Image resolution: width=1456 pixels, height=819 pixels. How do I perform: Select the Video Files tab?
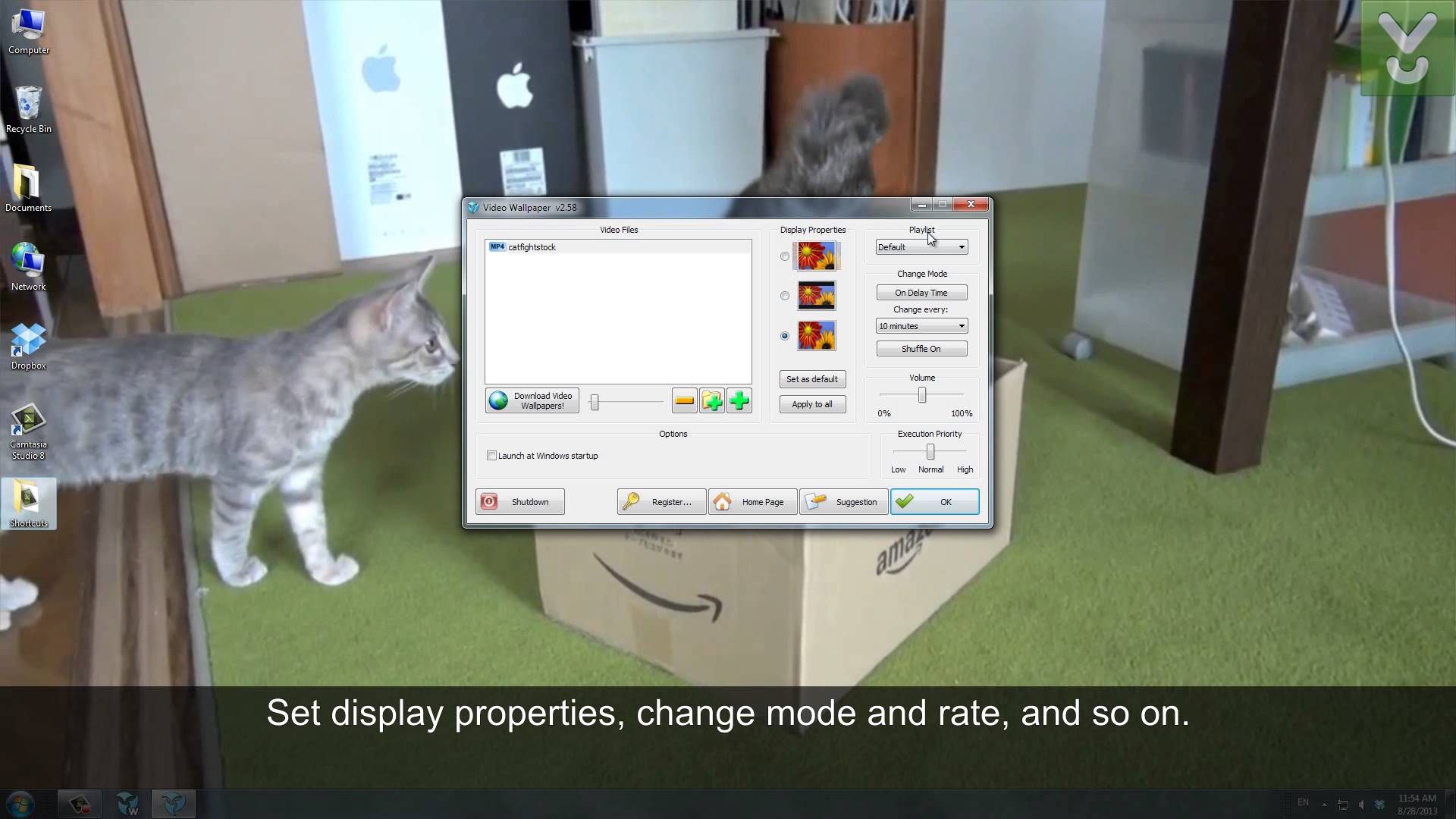point(618,229)
